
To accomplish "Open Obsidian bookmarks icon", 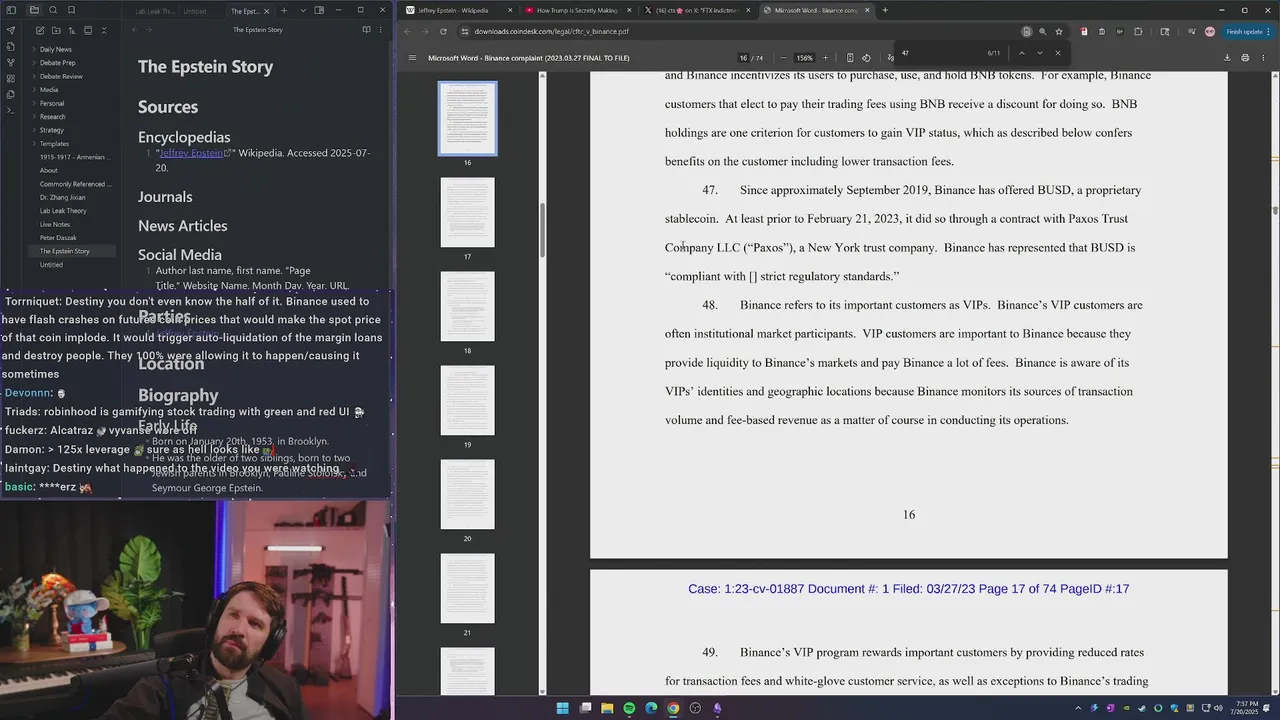I will coord(72,10).
